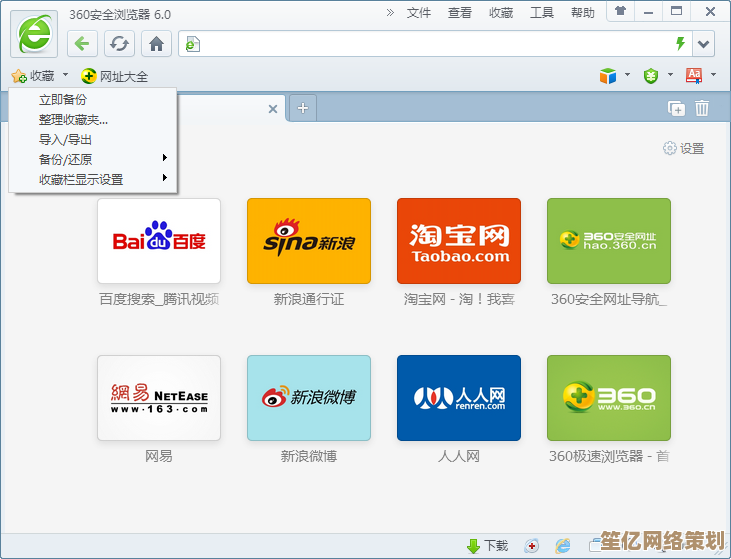Screen dimensions: 731x559
Task: Go to the home page icon
Action: (x=156, y=44)
